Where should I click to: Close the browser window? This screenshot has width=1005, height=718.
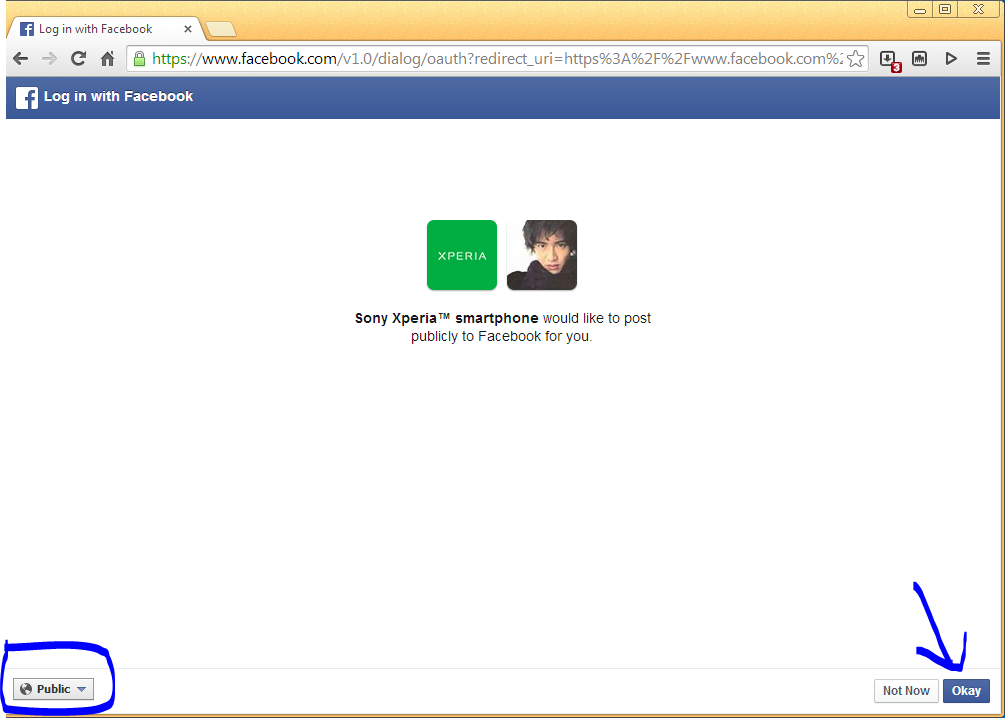pyautogui.click(x=980, y=9)
